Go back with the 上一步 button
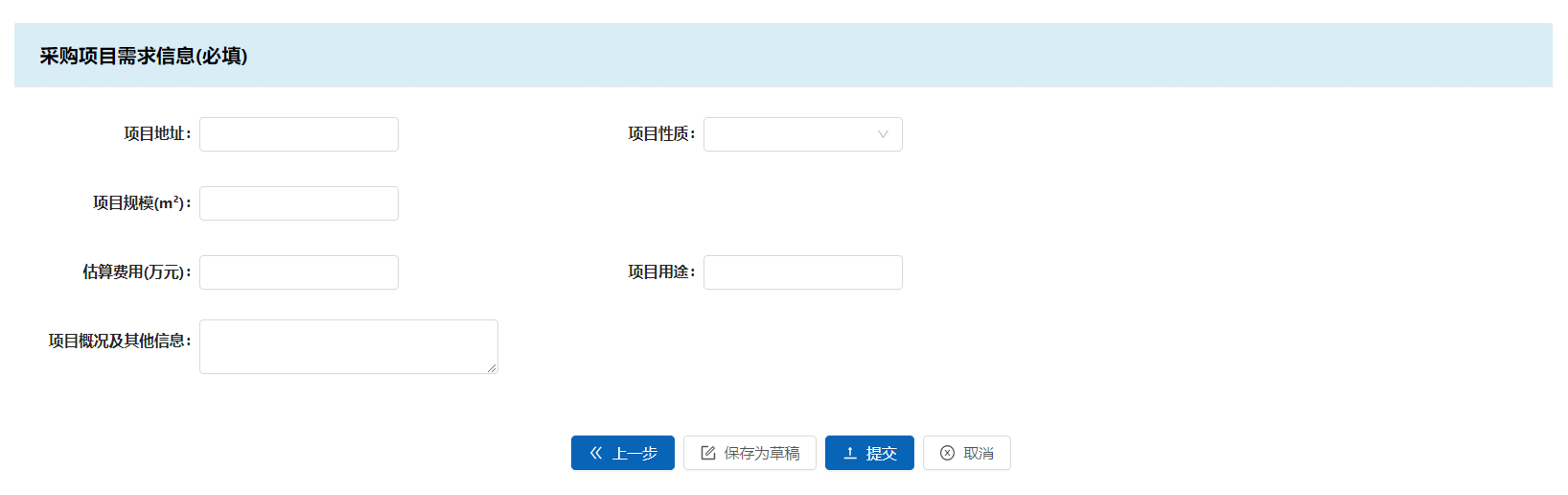This screenshot has height=495, width=1568. point(623,453)
